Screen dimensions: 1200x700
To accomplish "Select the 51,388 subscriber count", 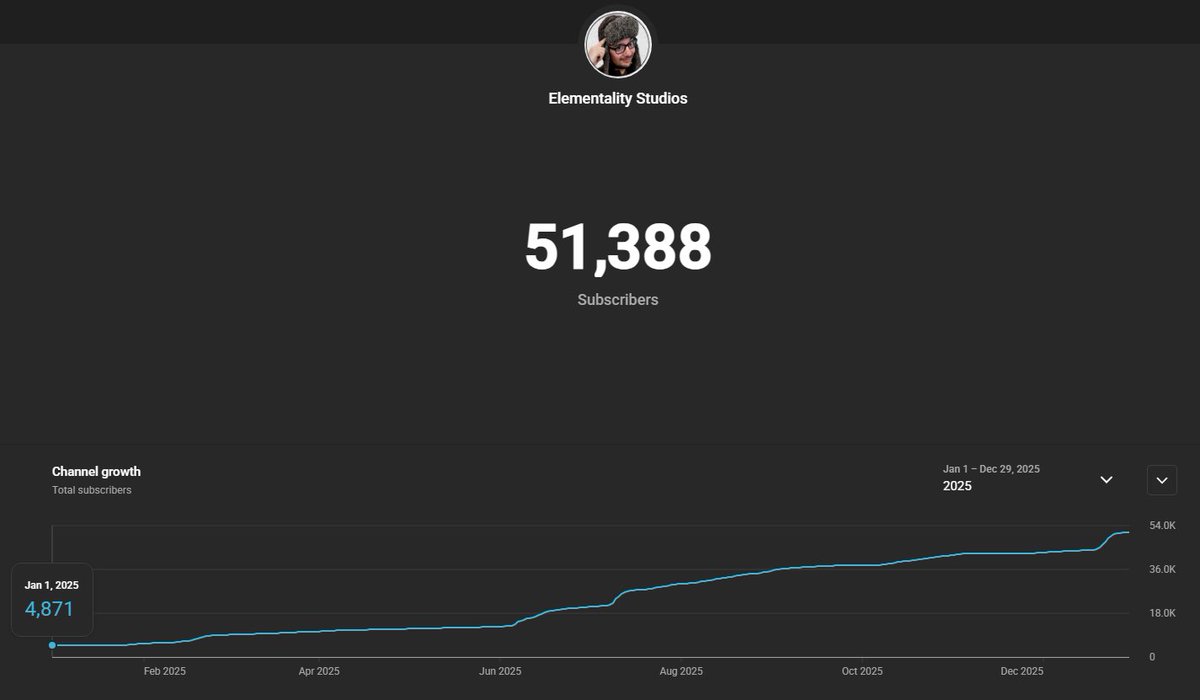I will (618, 248).
